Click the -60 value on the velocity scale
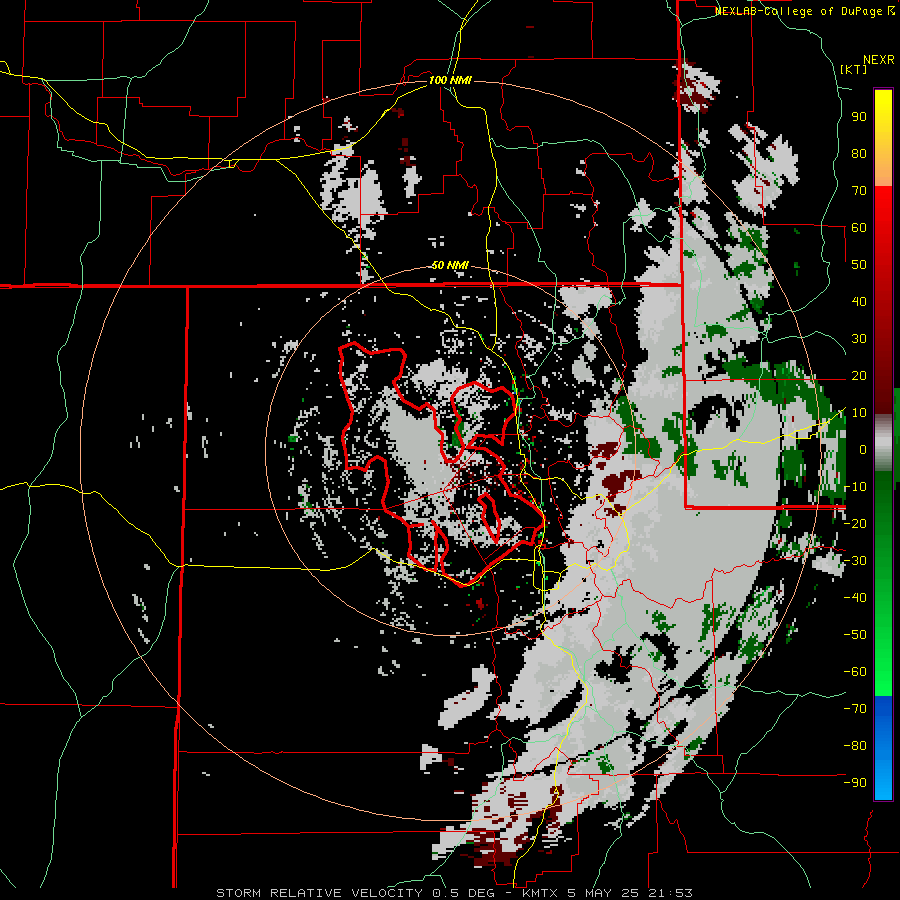Image resolution: width=900 pixels, height=900 pixels. pyautogui.click(x=855, y=672)
